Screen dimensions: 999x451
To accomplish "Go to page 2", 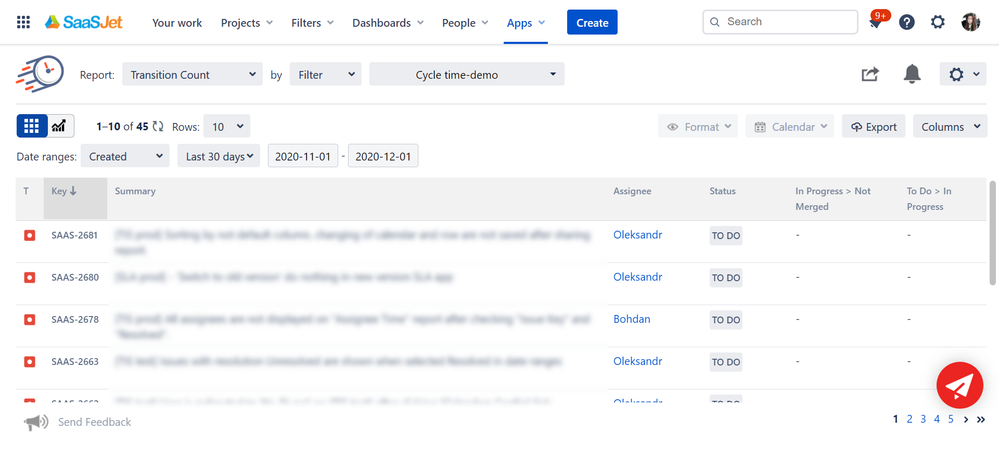I will pyautogui.click(x=909, y=419).
